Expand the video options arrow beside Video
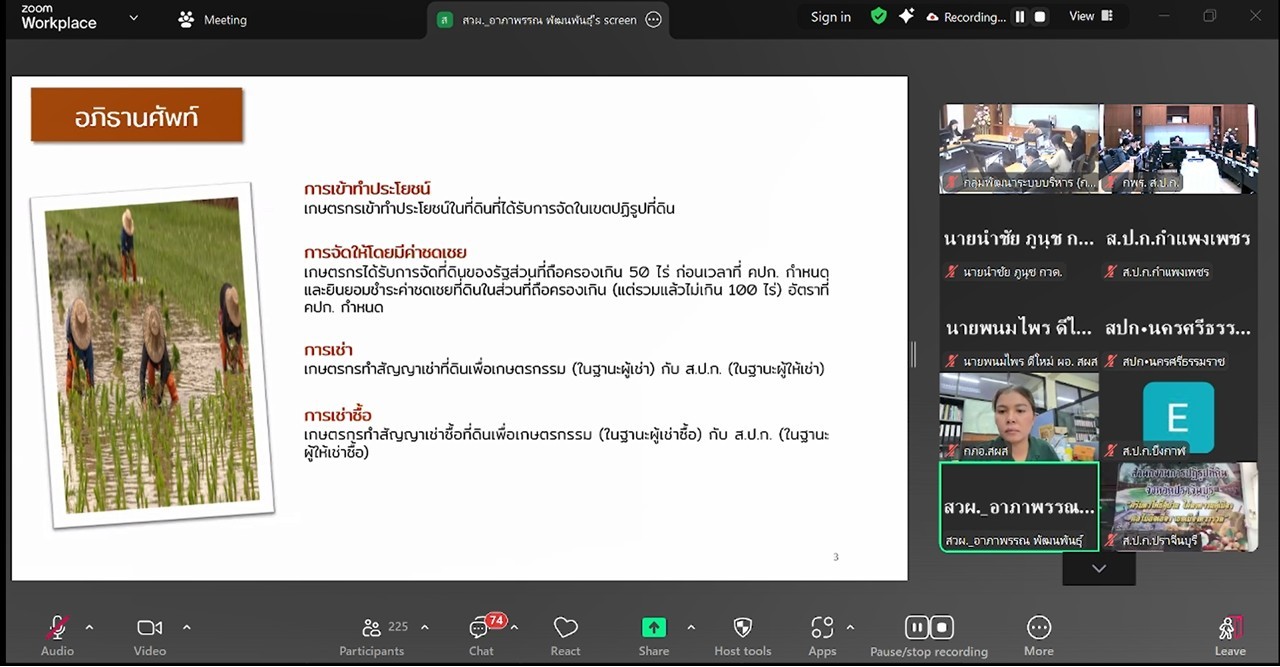 coord(186,628)
